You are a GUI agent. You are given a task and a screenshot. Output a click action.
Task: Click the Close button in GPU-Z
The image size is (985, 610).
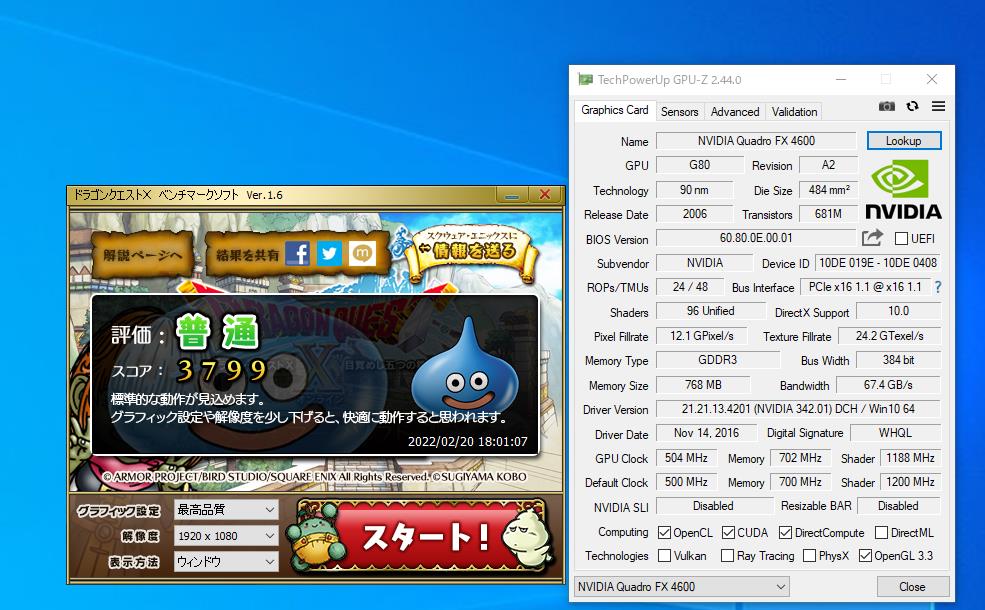[x=912, y=587]
